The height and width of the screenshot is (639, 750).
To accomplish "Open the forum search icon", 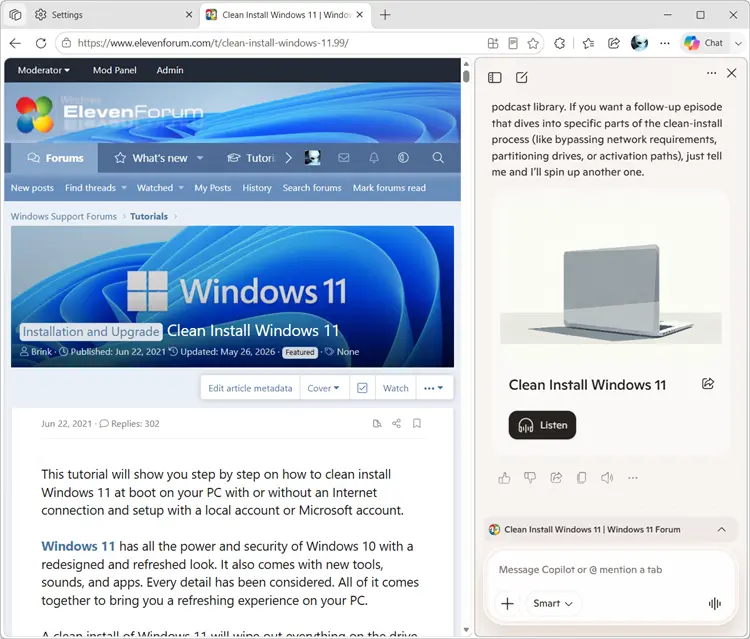I will tap(438, 158).
